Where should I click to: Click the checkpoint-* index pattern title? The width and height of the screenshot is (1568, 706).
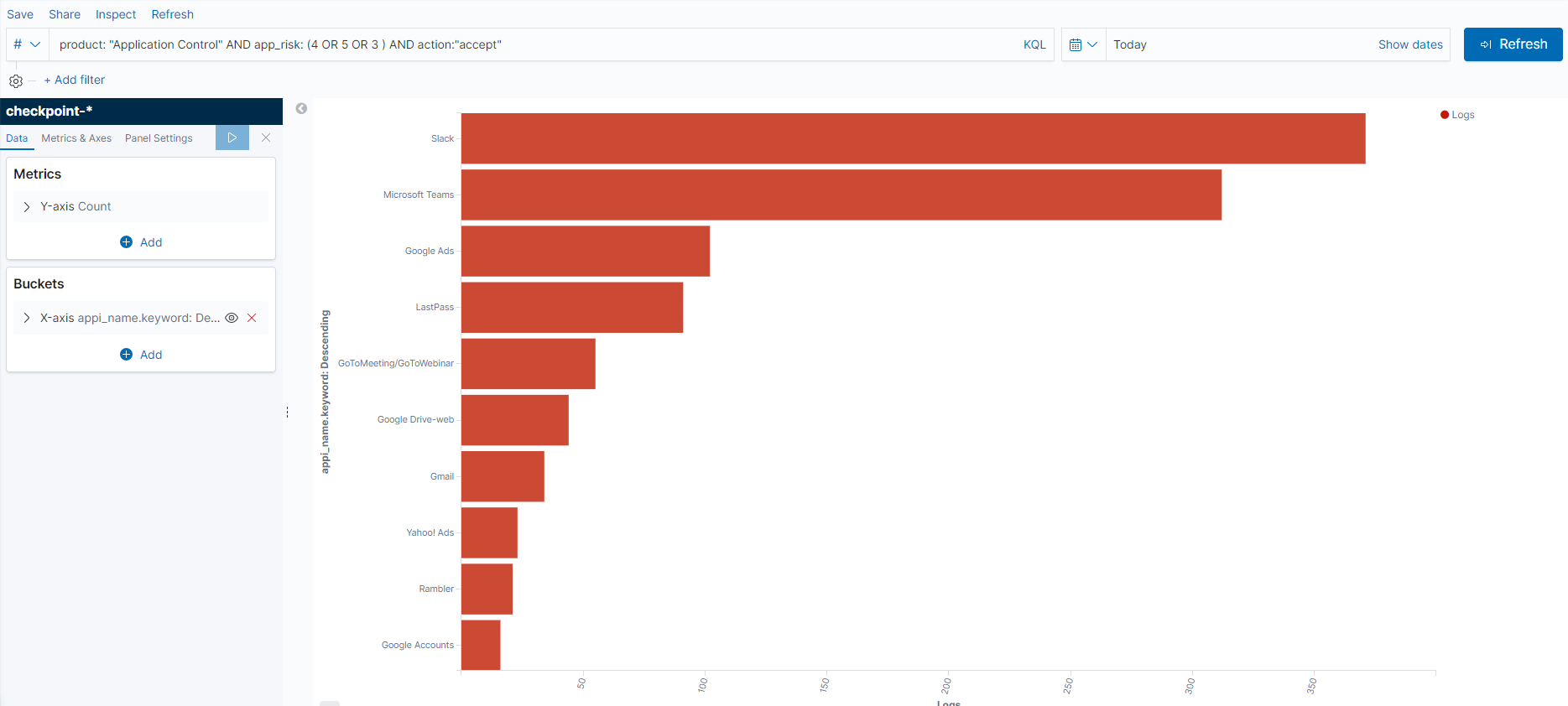point(49,111)
